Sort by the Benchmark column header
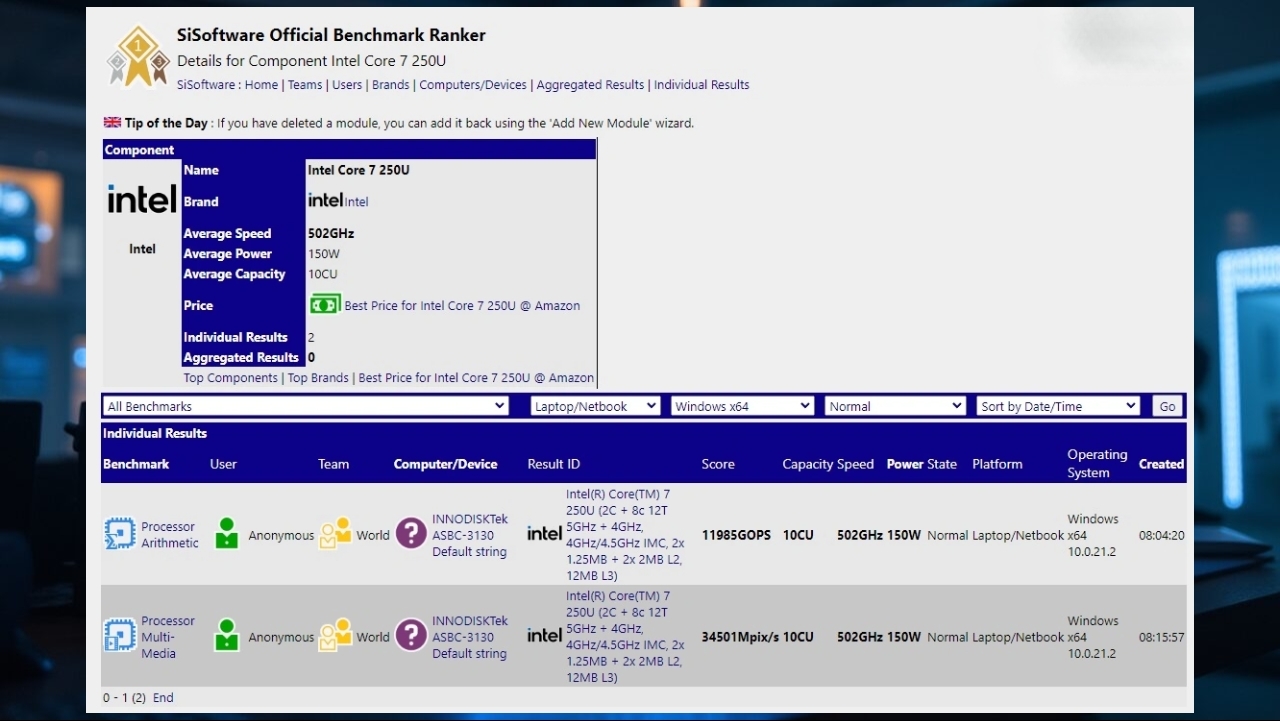Viewport: 1280px width, 721px height. point(136,464)
